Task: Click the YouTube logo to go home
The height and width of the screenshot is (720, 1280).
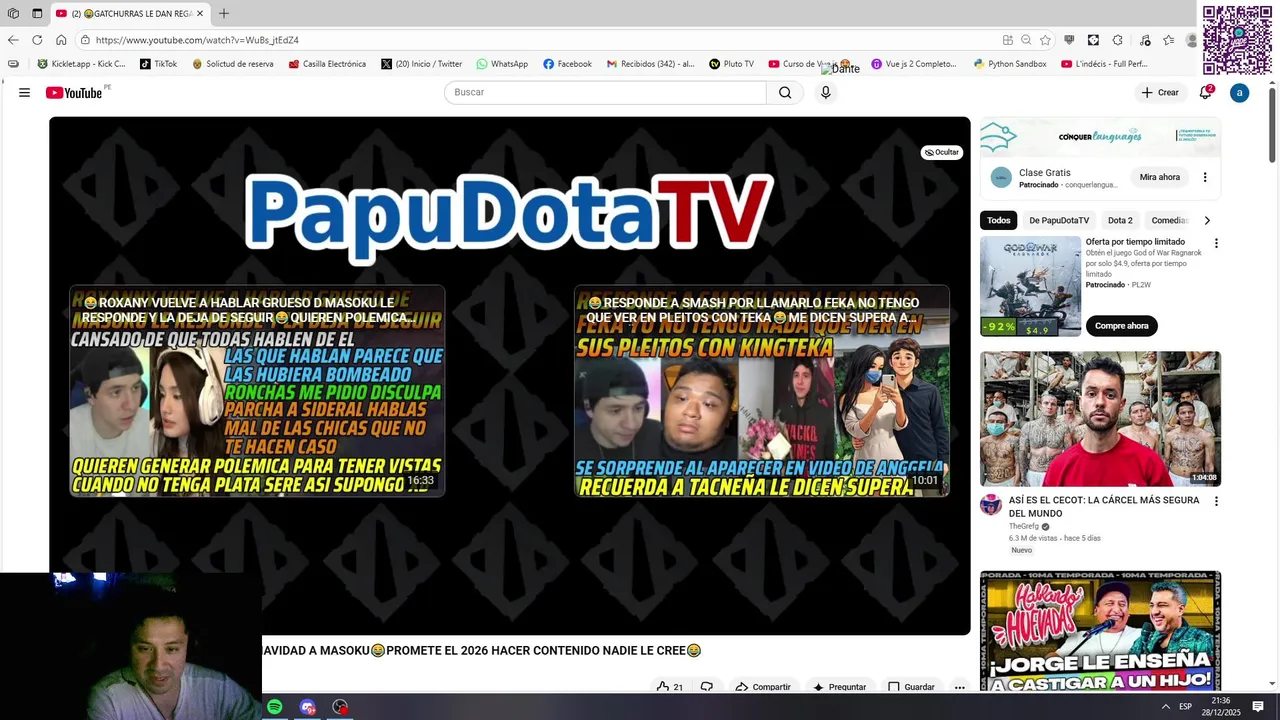Action: (74, 92)
